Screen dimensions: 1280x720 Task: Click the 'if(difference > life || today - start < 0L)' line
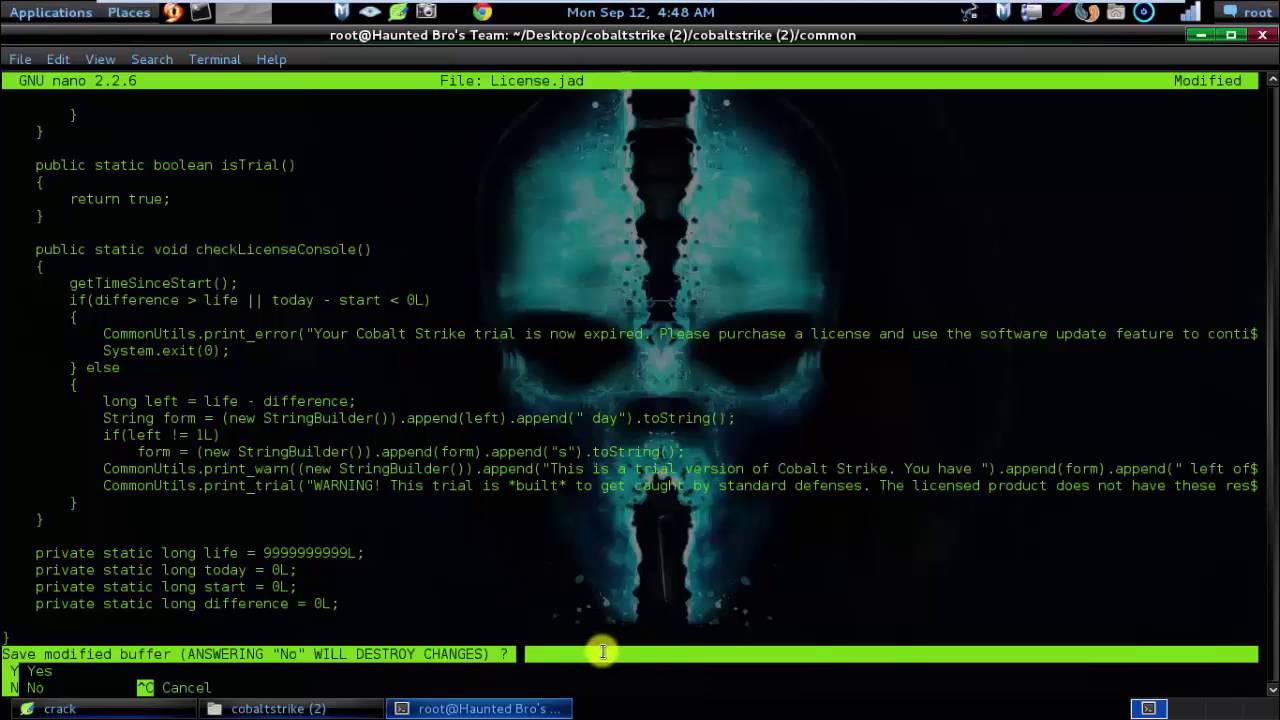click(250, 300)
